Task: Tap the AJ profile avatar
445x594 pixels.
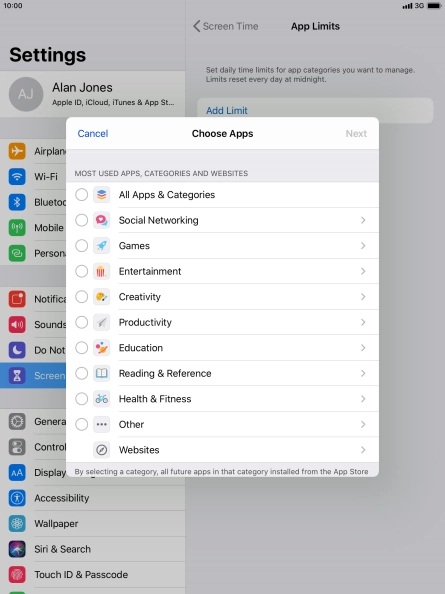Action: click(x=26, y=94)
